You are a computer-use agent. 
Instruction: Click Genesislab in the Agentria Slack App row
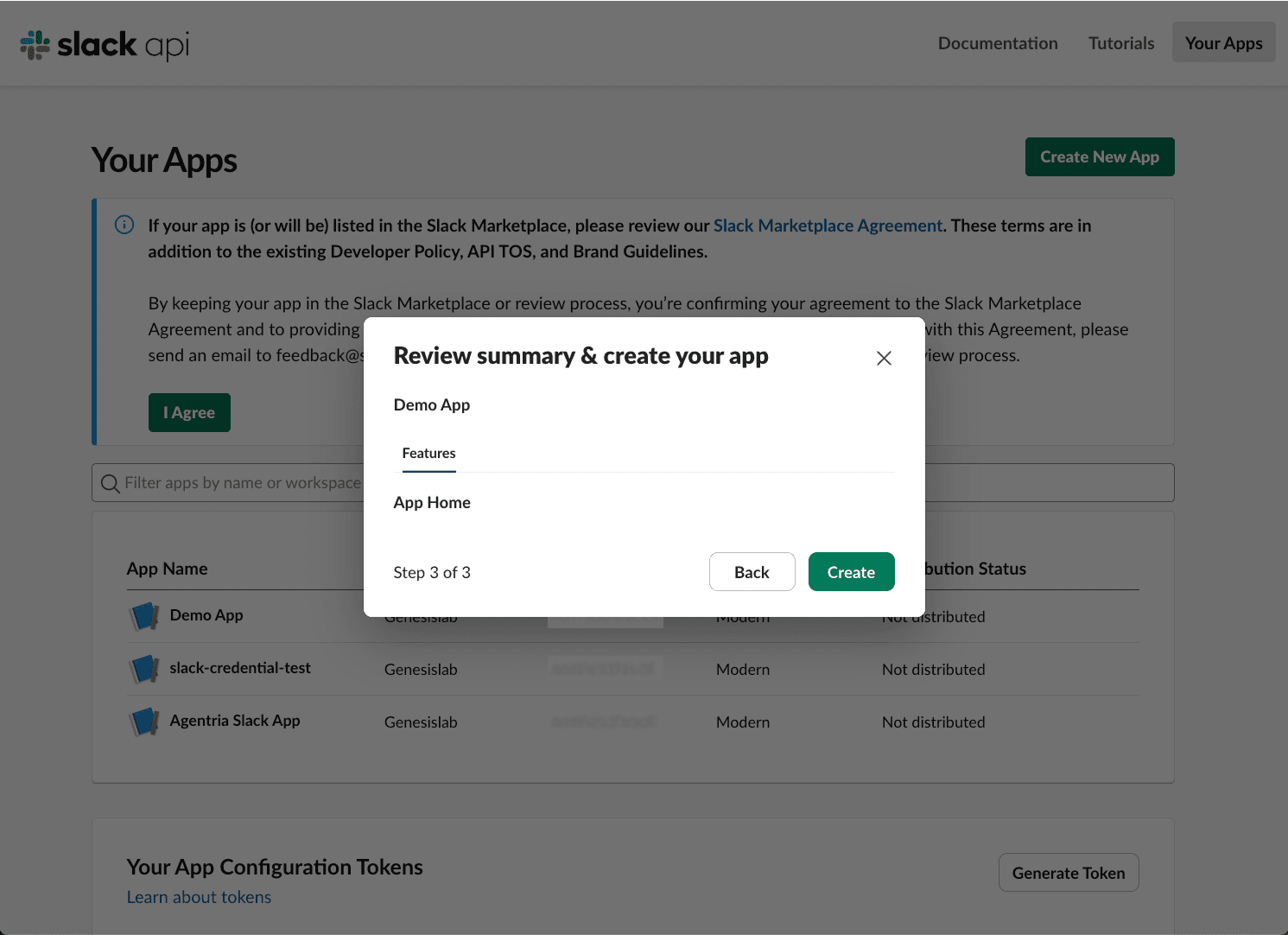(421, 722)
